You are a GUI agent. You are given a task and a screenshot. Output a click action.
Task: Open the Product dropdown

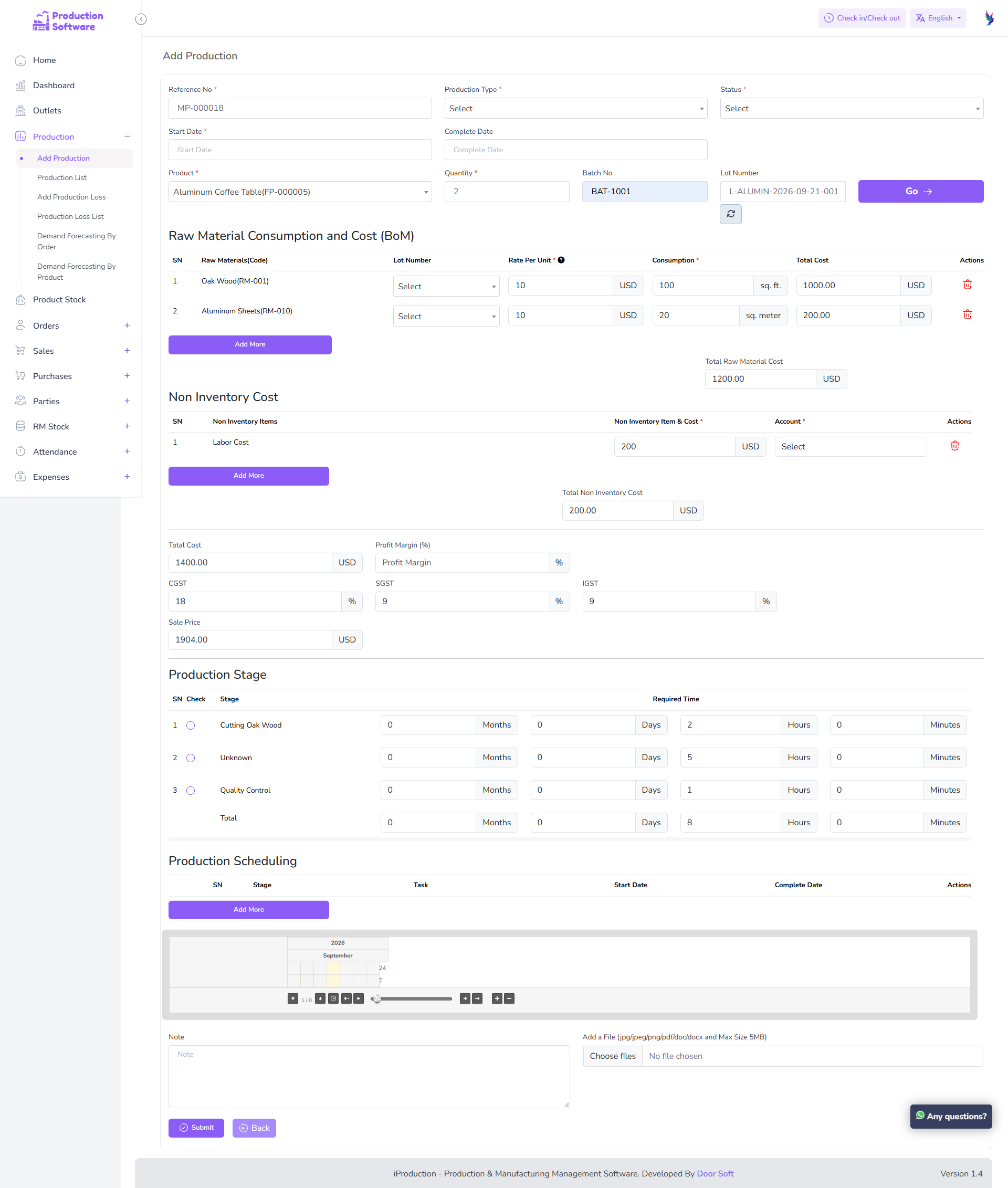point(300,192)
